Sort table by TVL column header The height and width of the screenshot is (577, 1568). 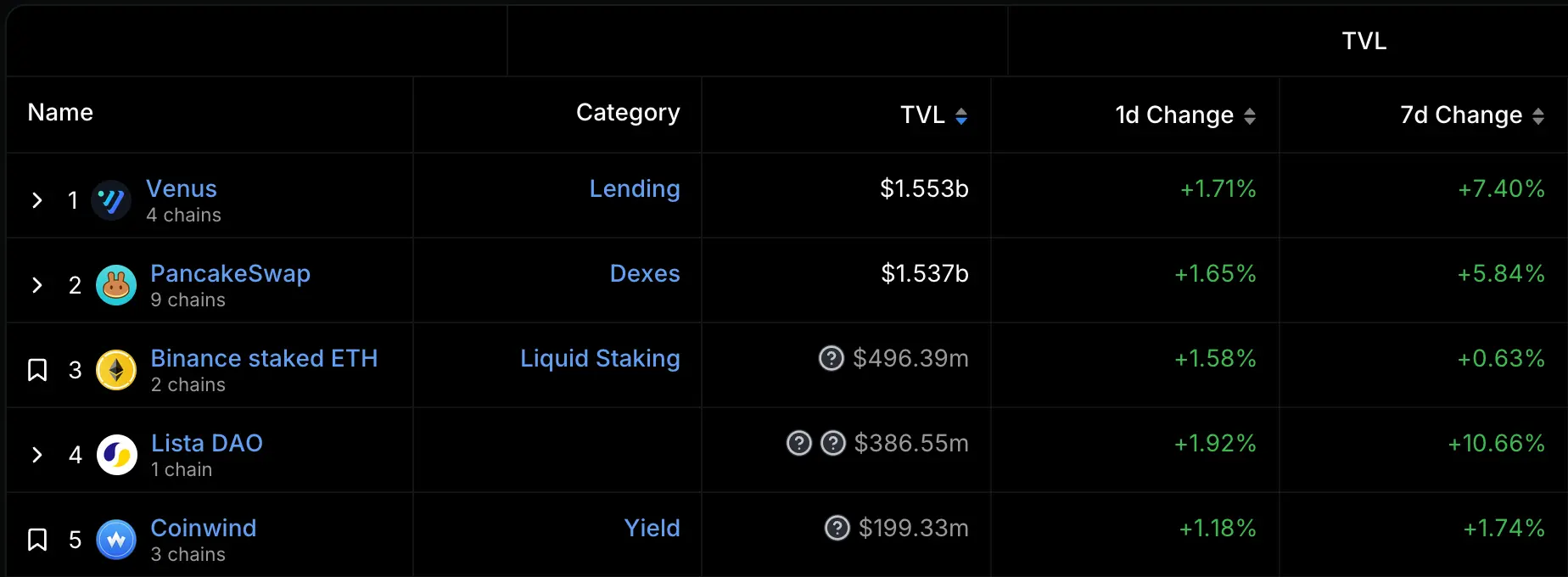click(x=933, y=115)
